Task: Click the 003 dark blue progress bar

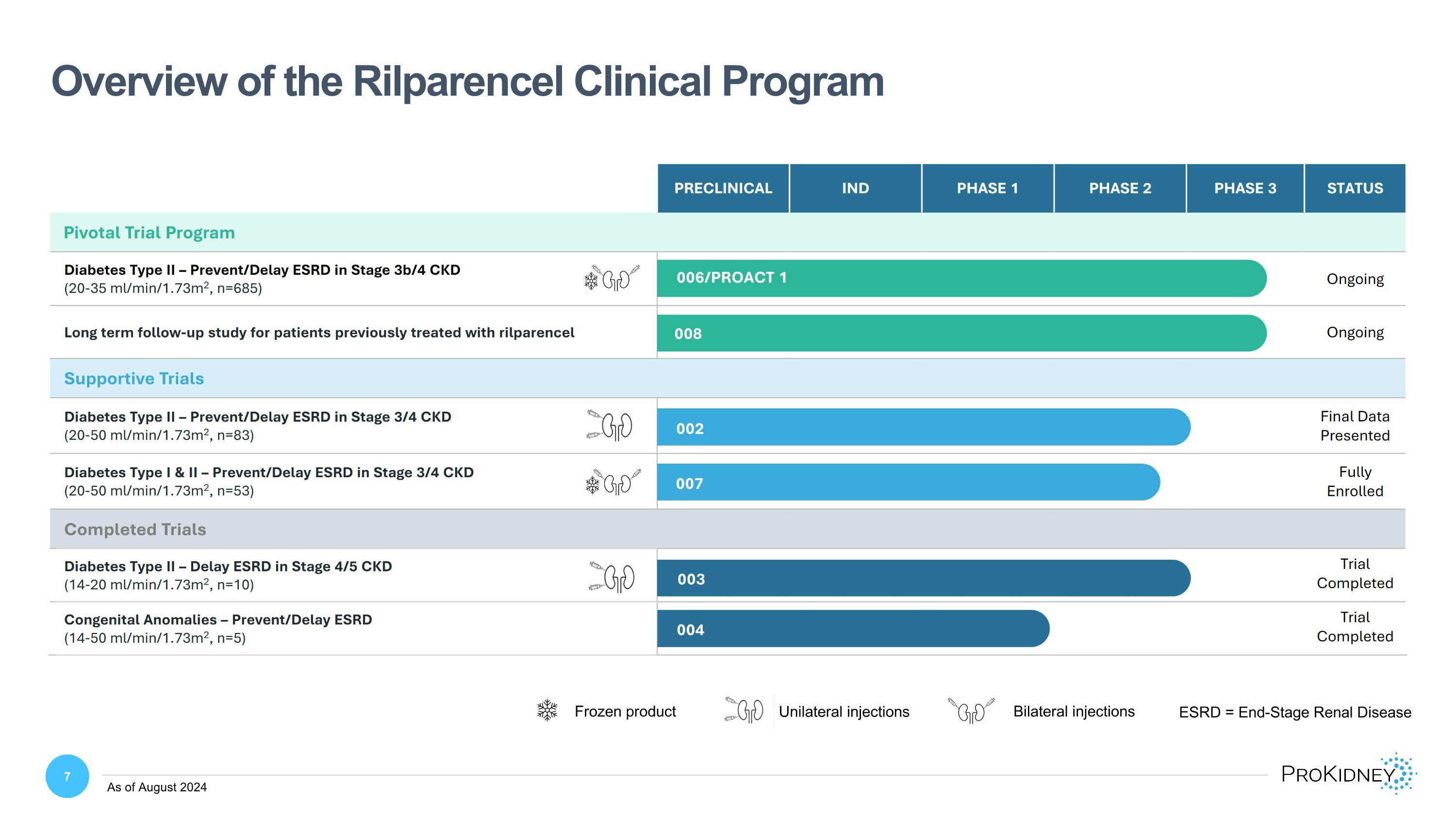Action: pyautogui.click(x=924, y=578)
